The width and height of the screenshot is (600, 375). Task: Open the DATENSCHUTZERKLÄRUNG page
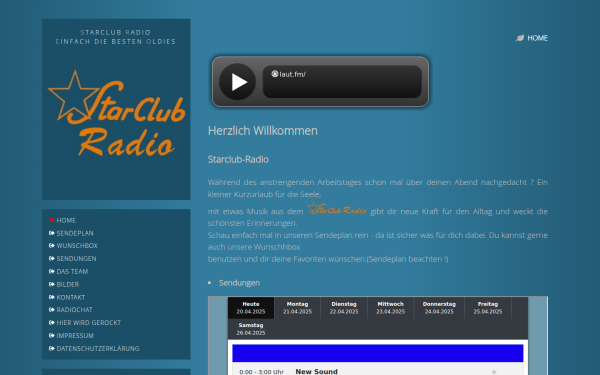pos(98,349)
